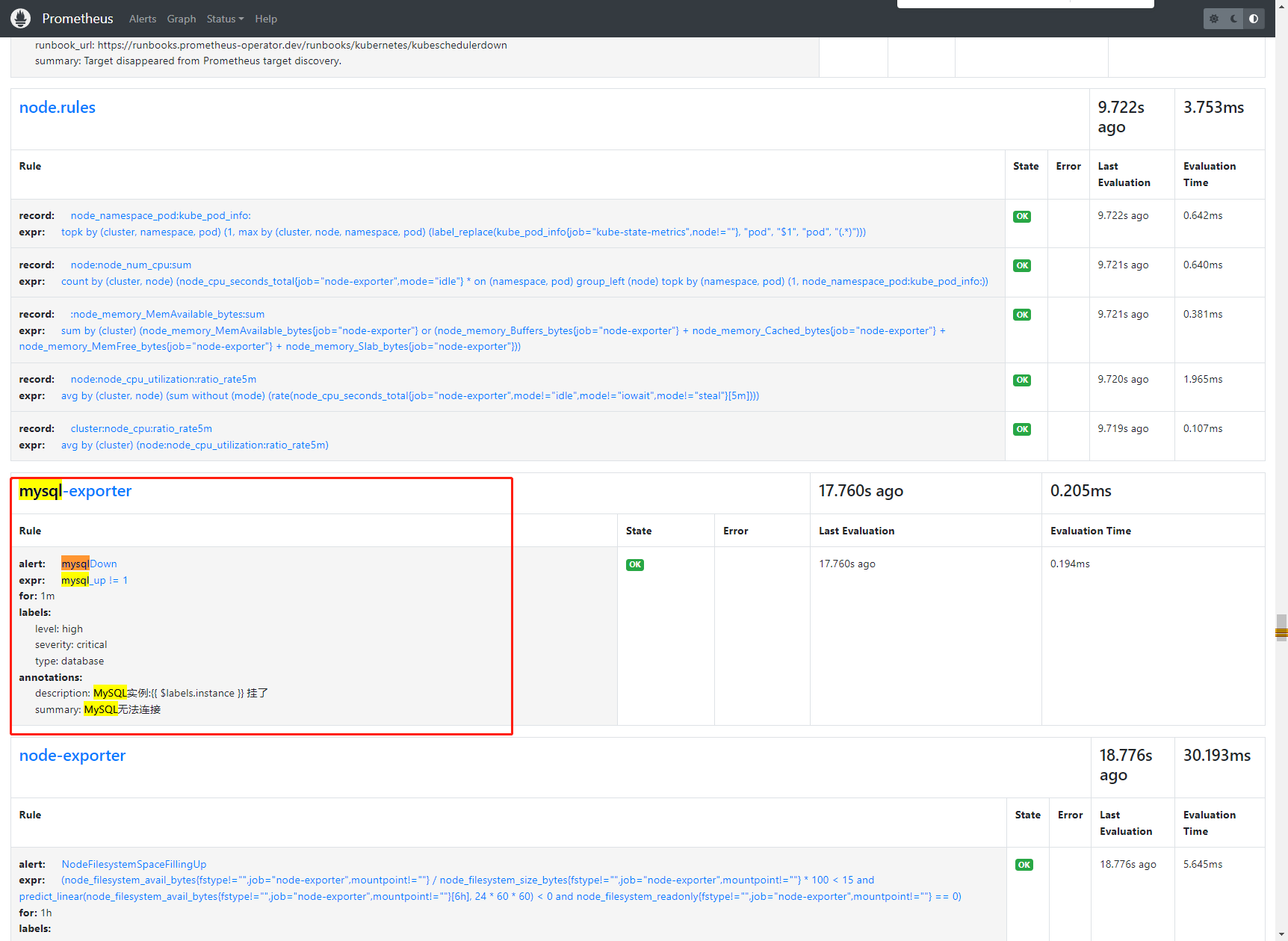Select the 'for: 1h' NodeFilesystemSpaceFillingUp duration
1288x941 pixels.
(36, 913)
